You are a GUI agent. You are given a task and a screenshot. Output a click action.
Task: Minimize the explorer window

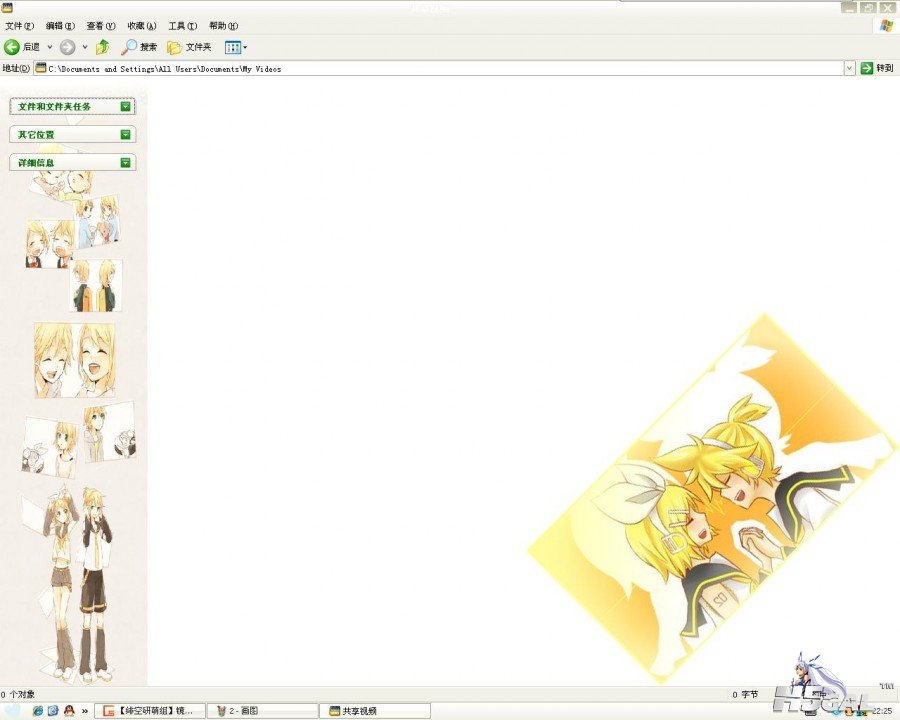[x=849, y=7]
